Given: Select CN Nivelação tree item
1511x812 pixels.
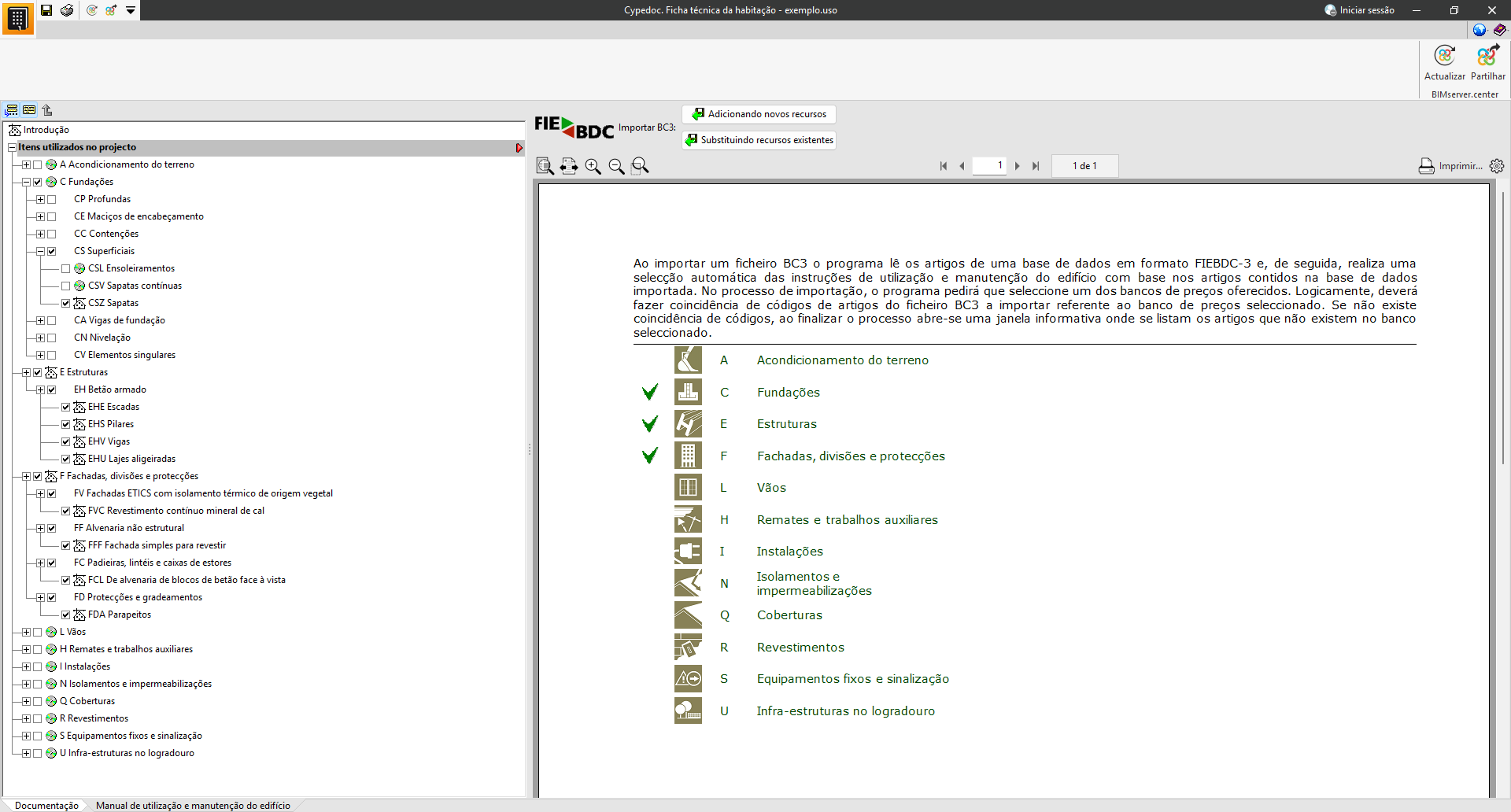Looking at the screenshot, I should 102,338.
